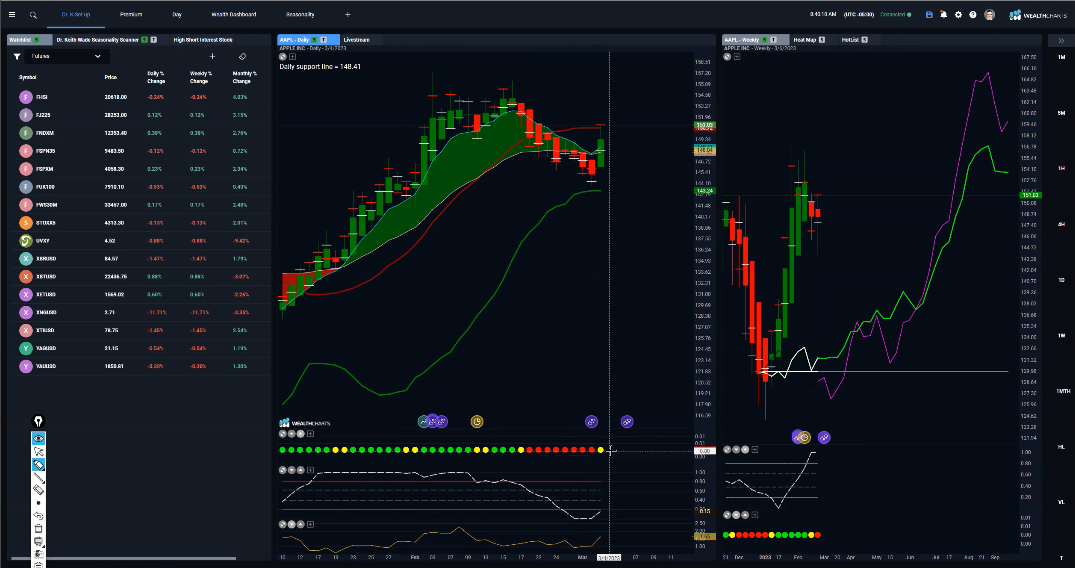The height and width of the screenshot is (568, 1075).
Task: Switch to the Livestream tab
Action: point(357,40)
